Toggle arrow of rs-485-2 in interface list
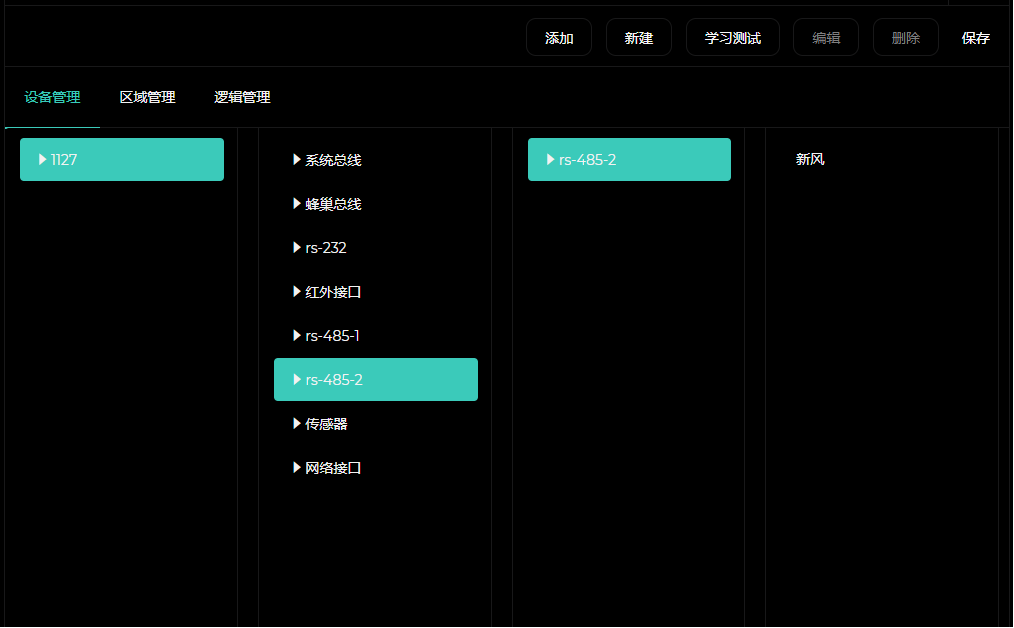The width and height of the screenshot is (1014, 628). point(296,379)
